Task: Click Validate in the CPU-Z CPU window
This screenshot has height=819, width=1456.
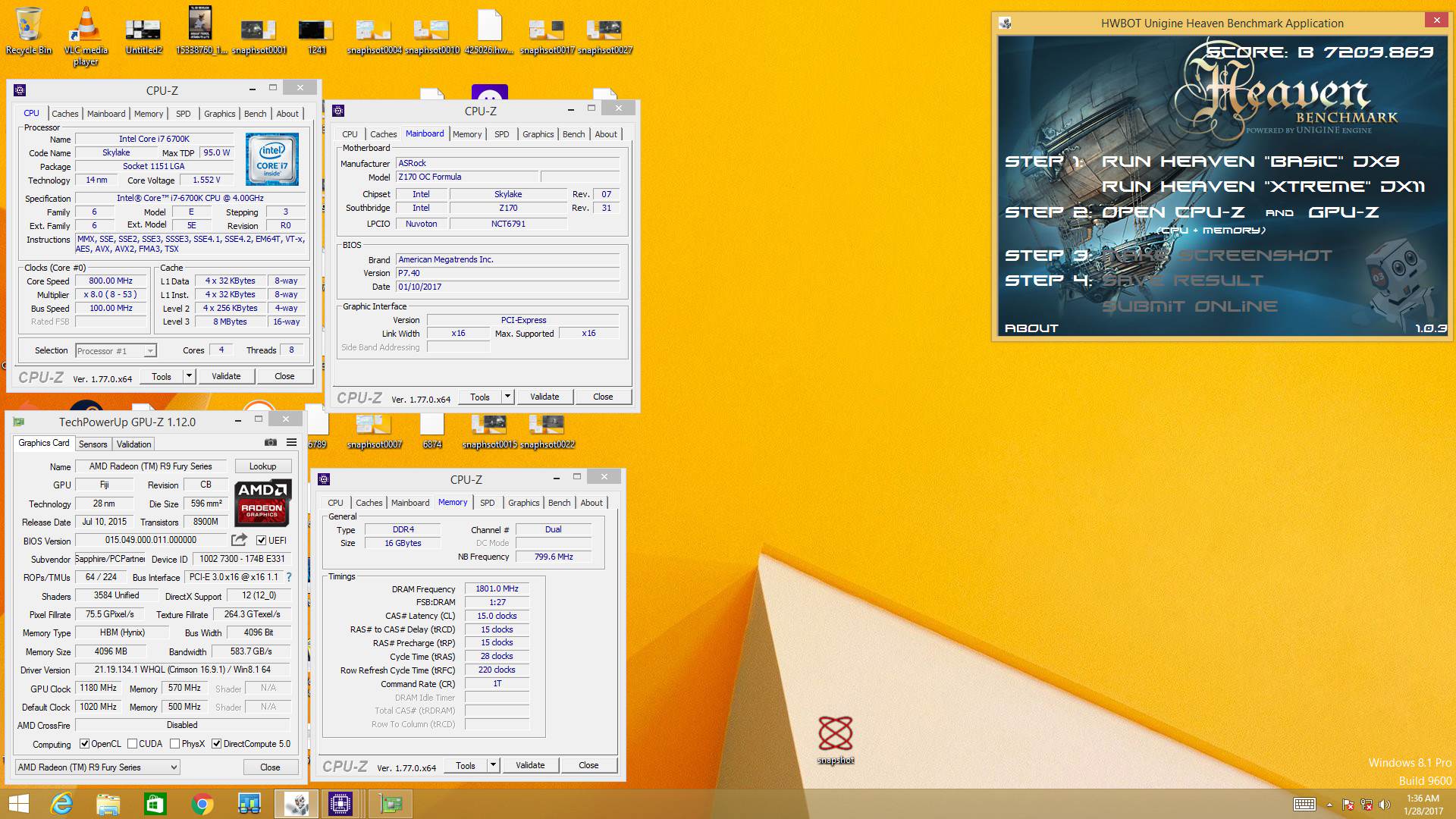Action: [x=226, y=376]
